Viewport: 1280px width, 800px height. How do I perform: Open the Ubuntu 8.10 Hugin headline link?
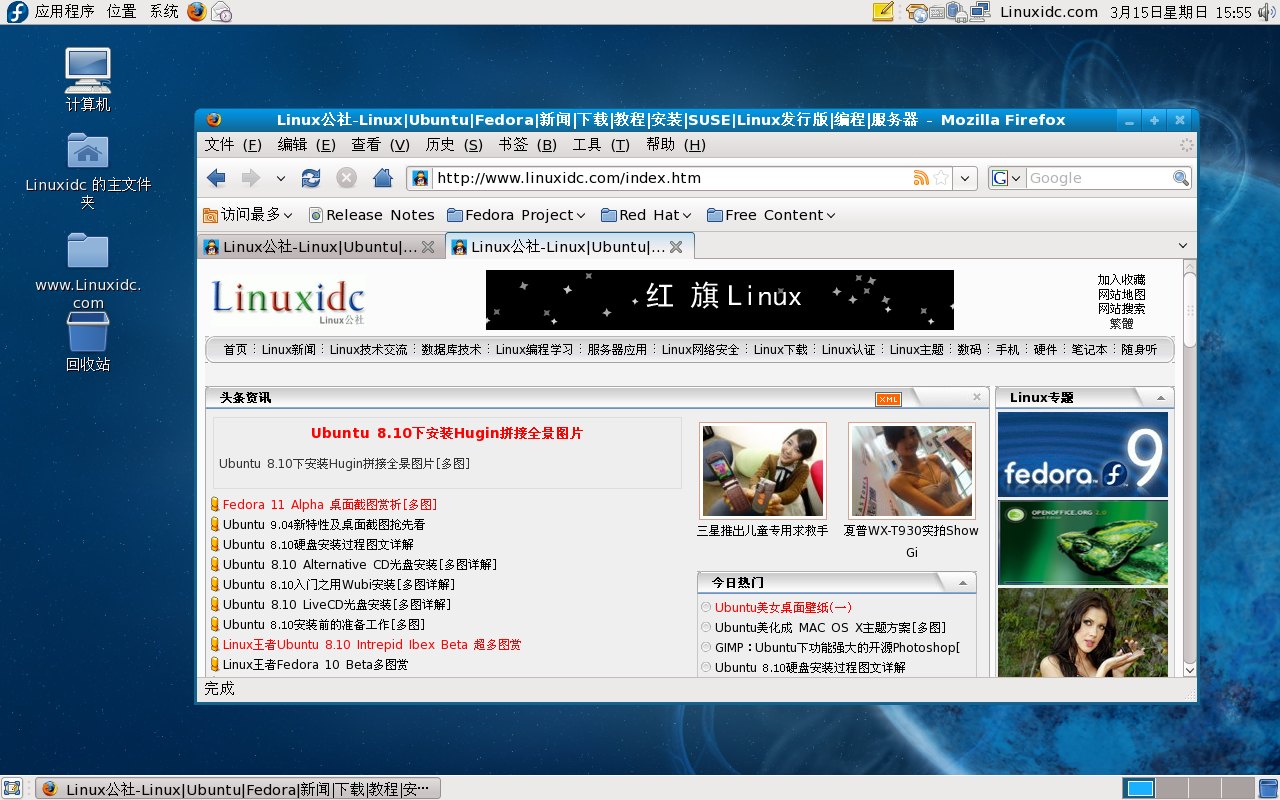[x=447, y=433]
